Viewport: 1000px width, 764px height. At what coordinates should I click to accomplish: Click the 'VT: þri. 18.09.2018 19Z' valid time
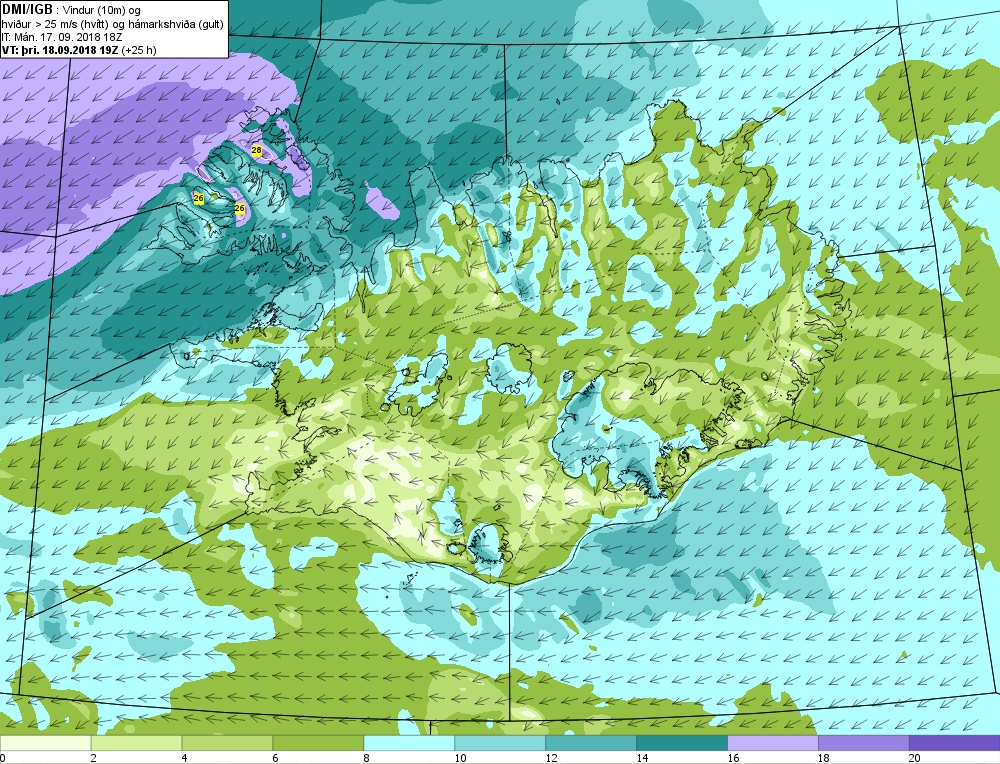(x=61, y=50)
